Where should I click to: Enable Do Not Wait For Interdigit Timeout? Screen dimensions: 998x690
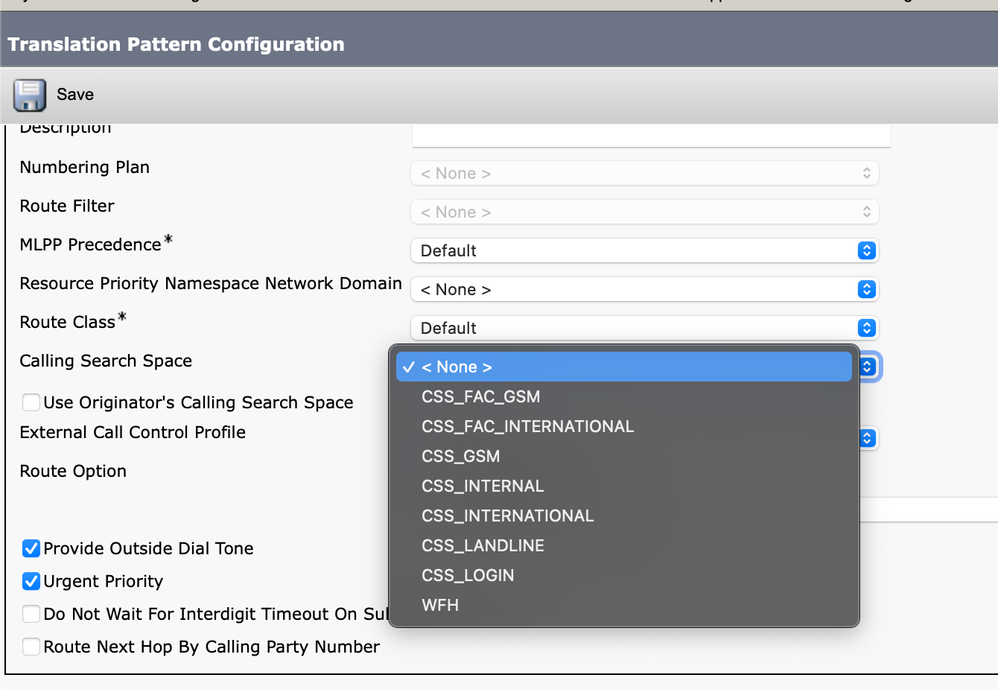click(x=31, y=614)
